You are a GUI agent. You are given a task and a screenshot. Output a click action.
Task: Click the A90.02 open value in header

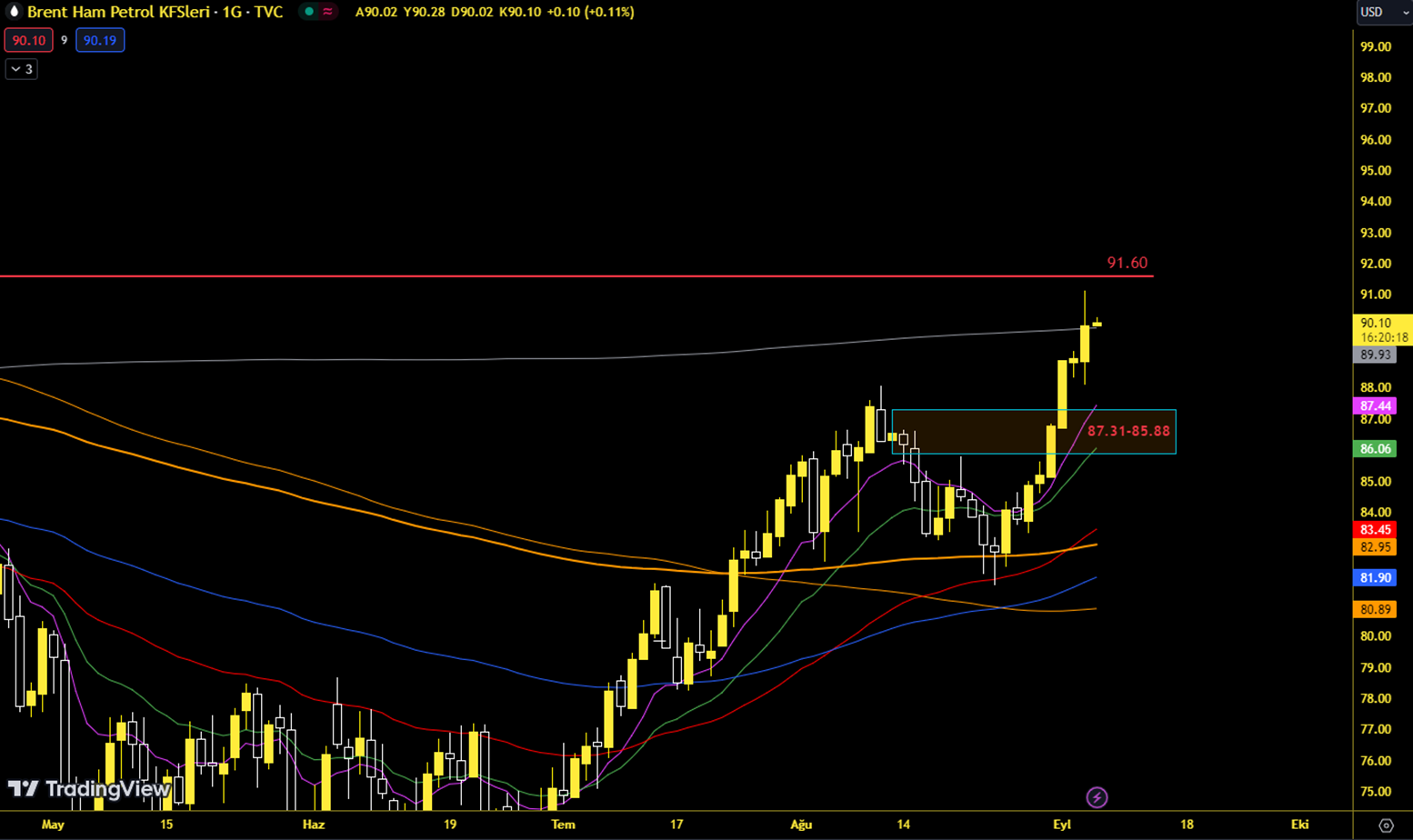pyautogui.click(x=376, y=12)
